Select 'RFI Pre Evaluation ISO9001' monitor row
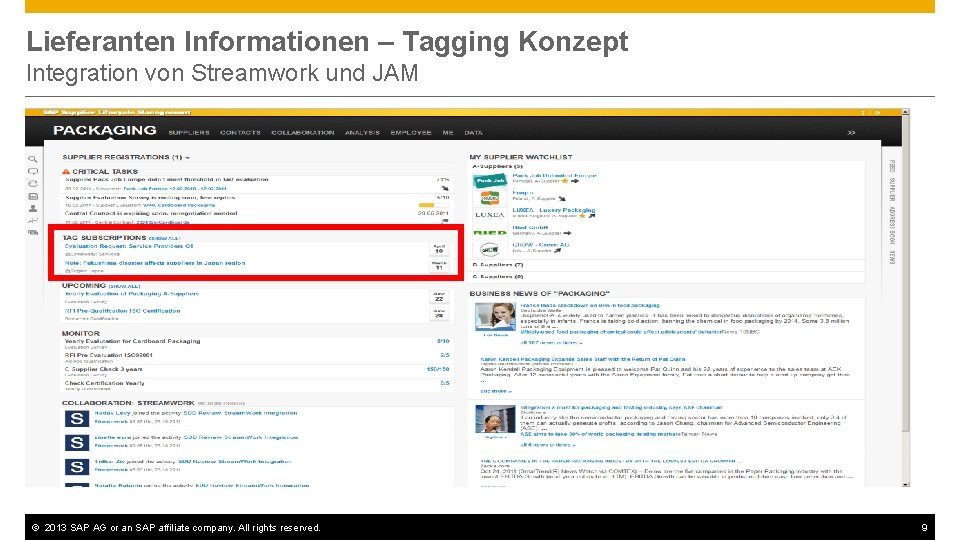The width and height of the screenshot is (960, 540). [257, 358]
